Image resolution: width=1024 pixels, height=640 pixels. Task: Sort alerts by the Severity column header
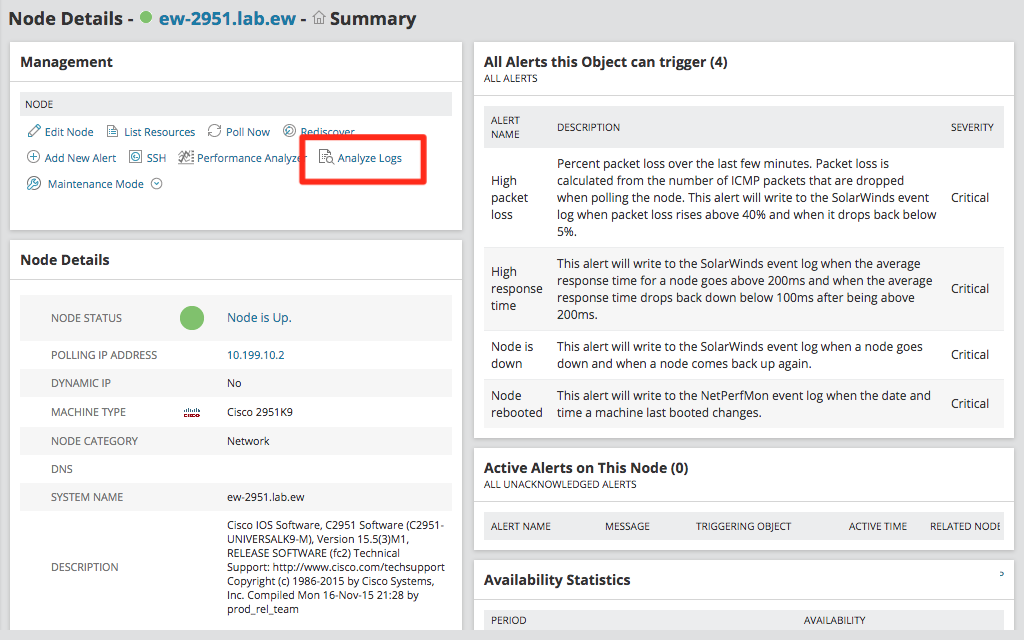972,127
